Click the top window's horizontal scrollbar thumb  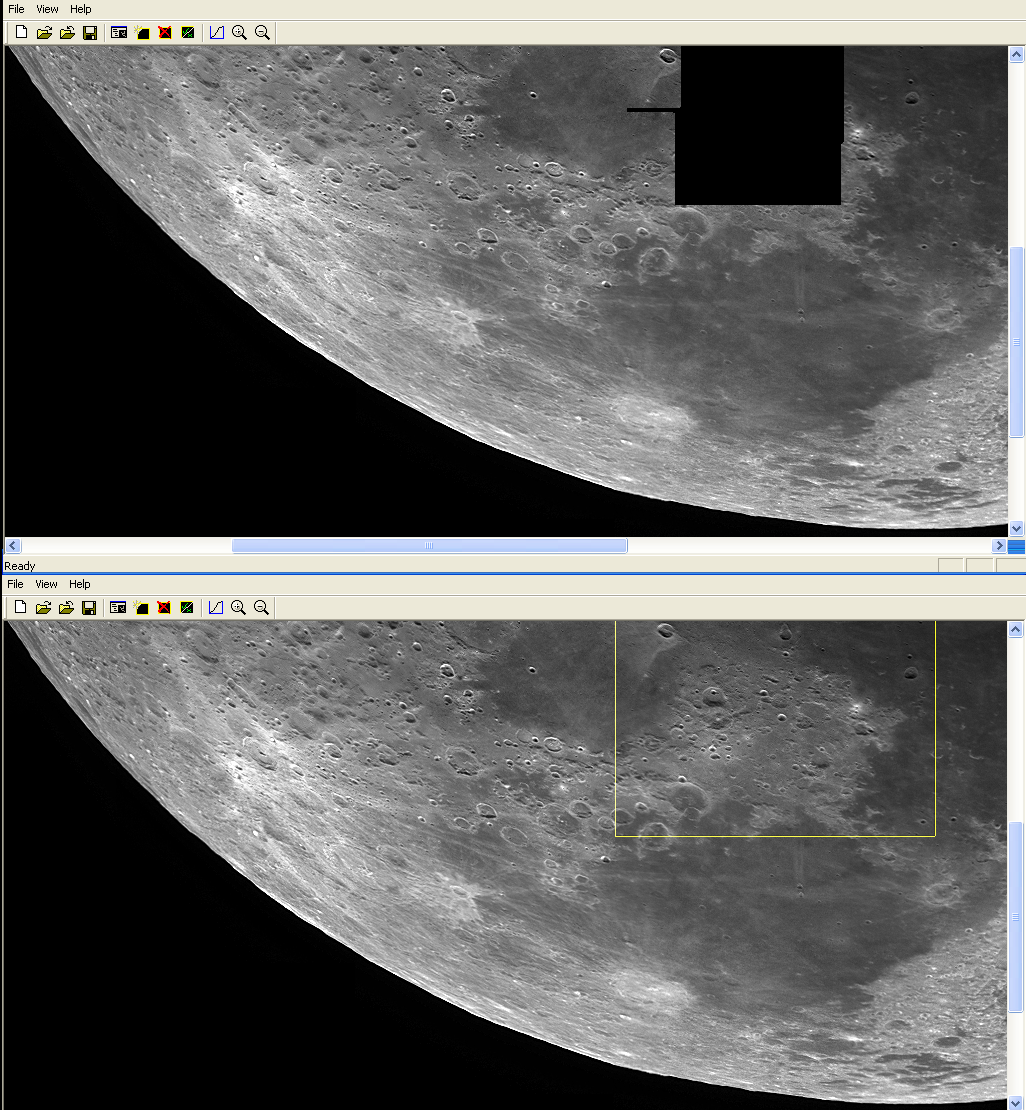pos(430,545)
